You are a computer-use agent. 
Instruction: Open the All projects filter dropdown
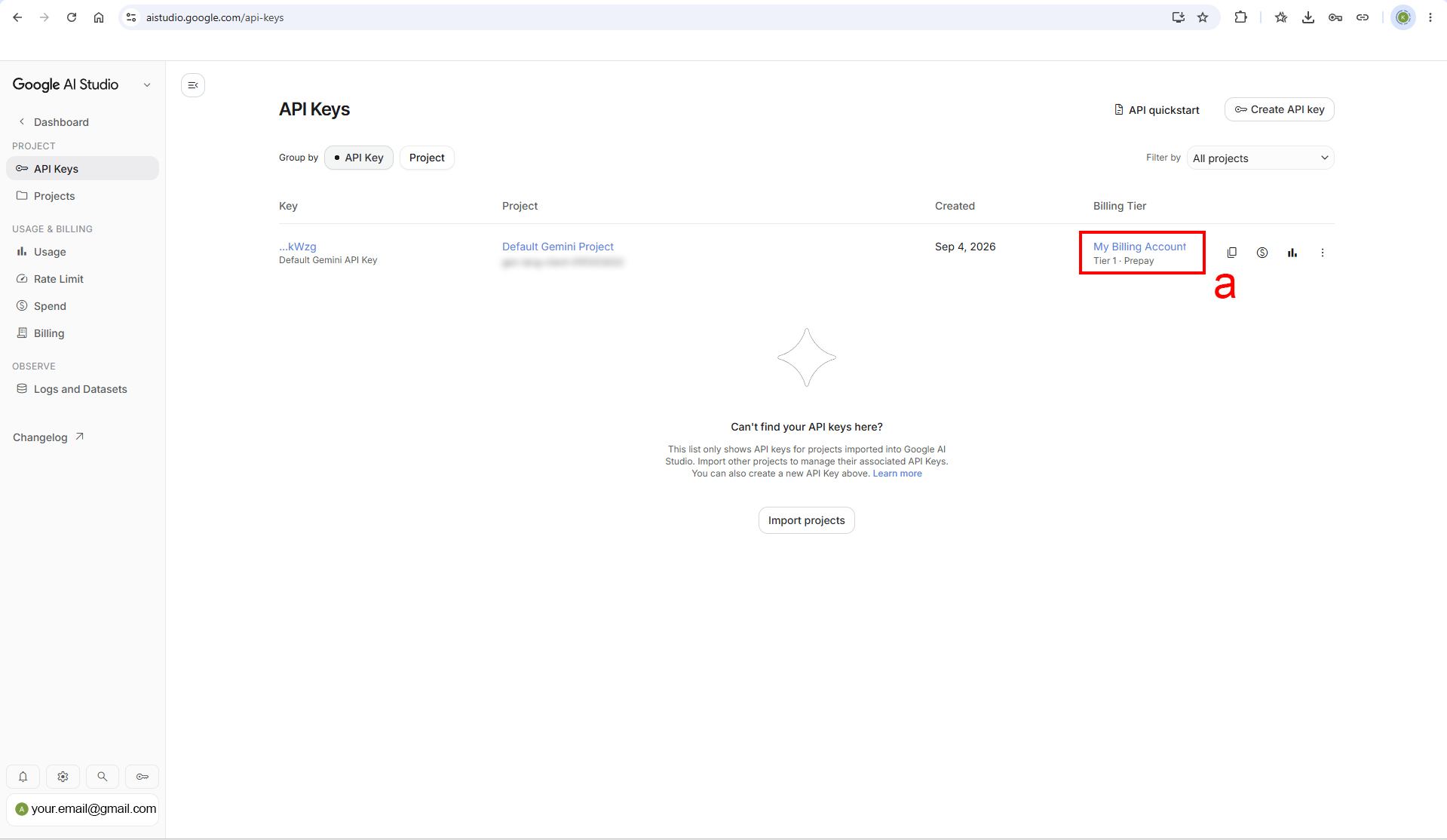coord(1260,158)
